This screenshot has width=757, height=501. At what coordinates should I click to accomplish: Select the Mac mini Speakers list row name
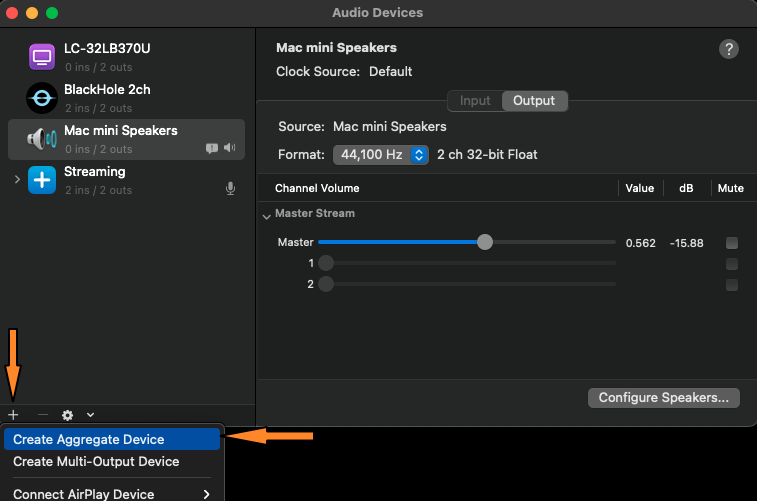click(121, 131)
